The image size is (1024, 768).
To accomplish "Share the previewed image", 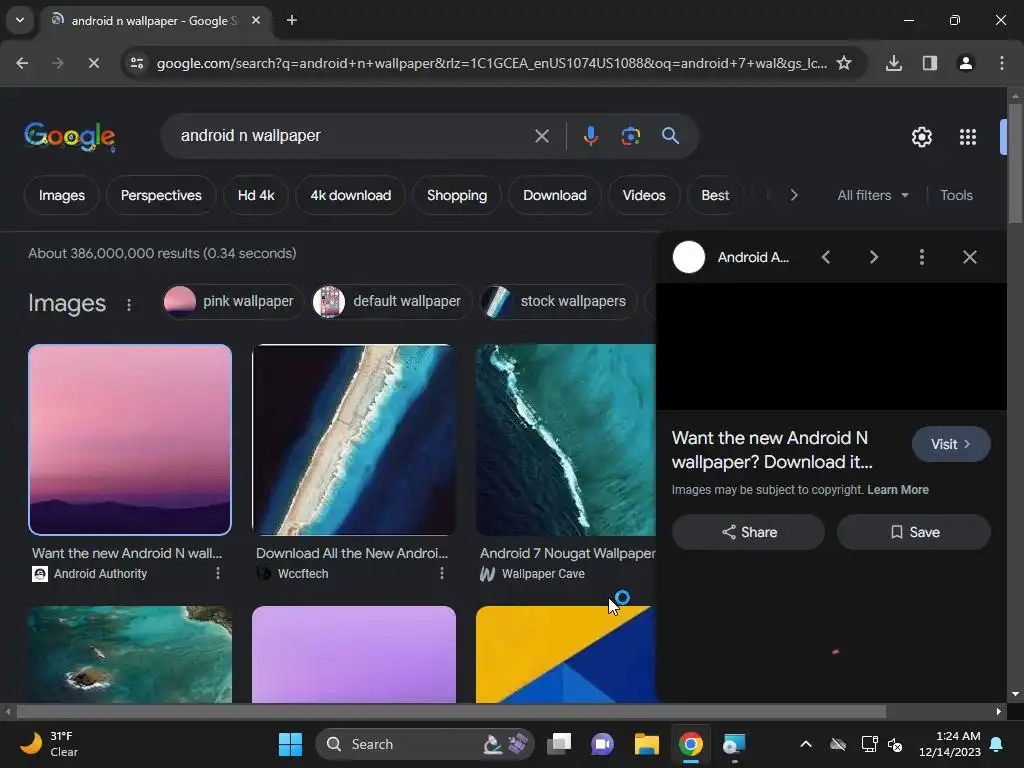I will pyautogui.click(x=748, y=532).
